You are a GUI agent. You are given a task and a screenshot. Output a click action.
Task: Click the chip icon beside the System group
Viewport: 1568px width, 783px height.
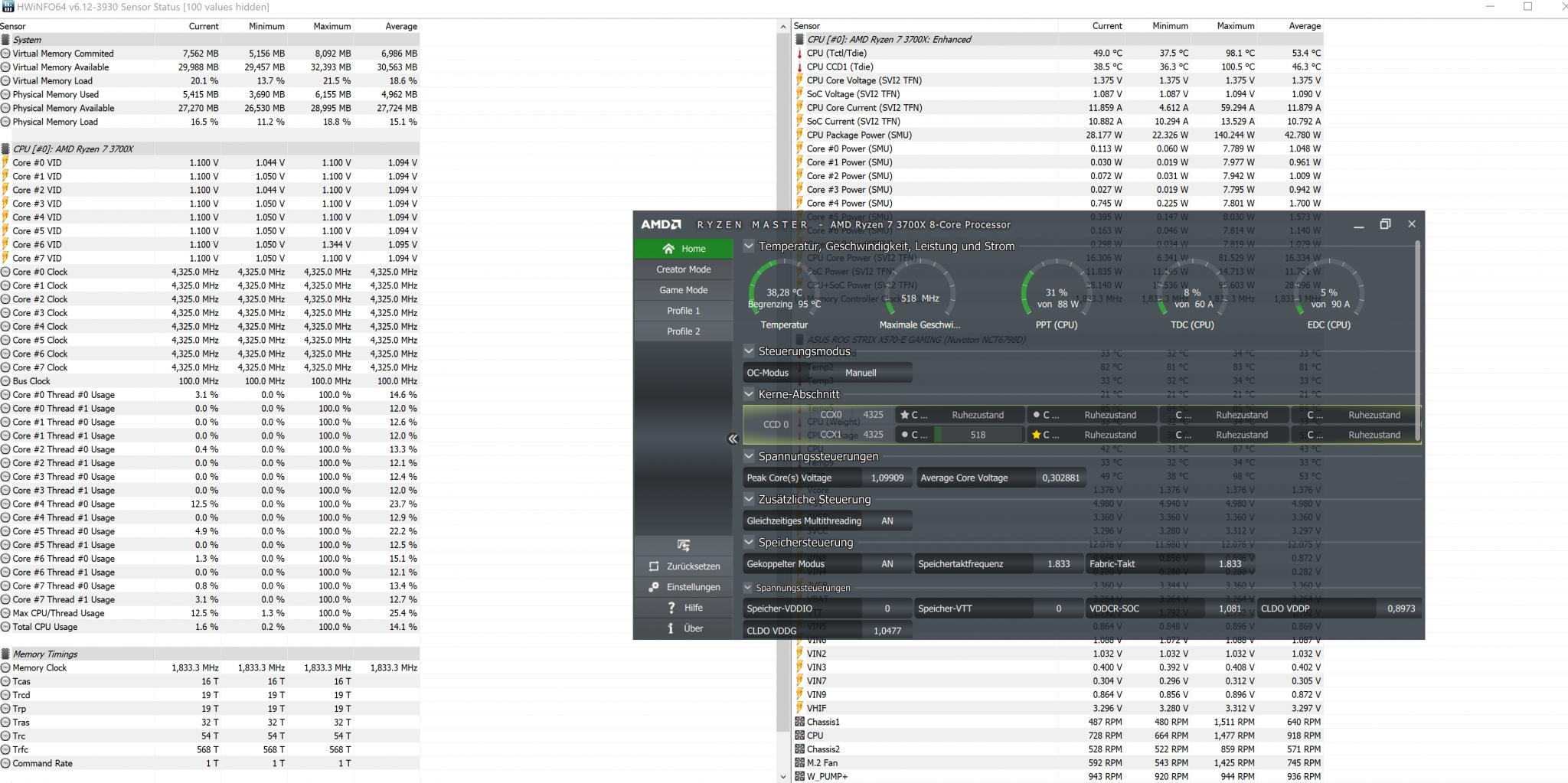point(5,40)
